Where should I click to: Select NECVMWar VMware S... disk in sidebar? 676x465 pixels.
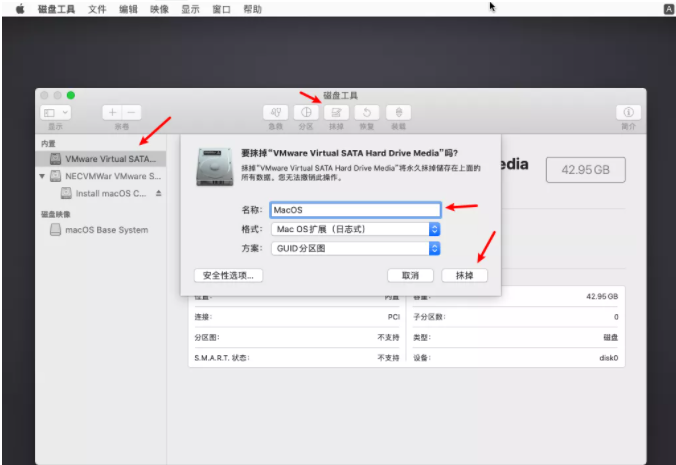tap(101, 176)
